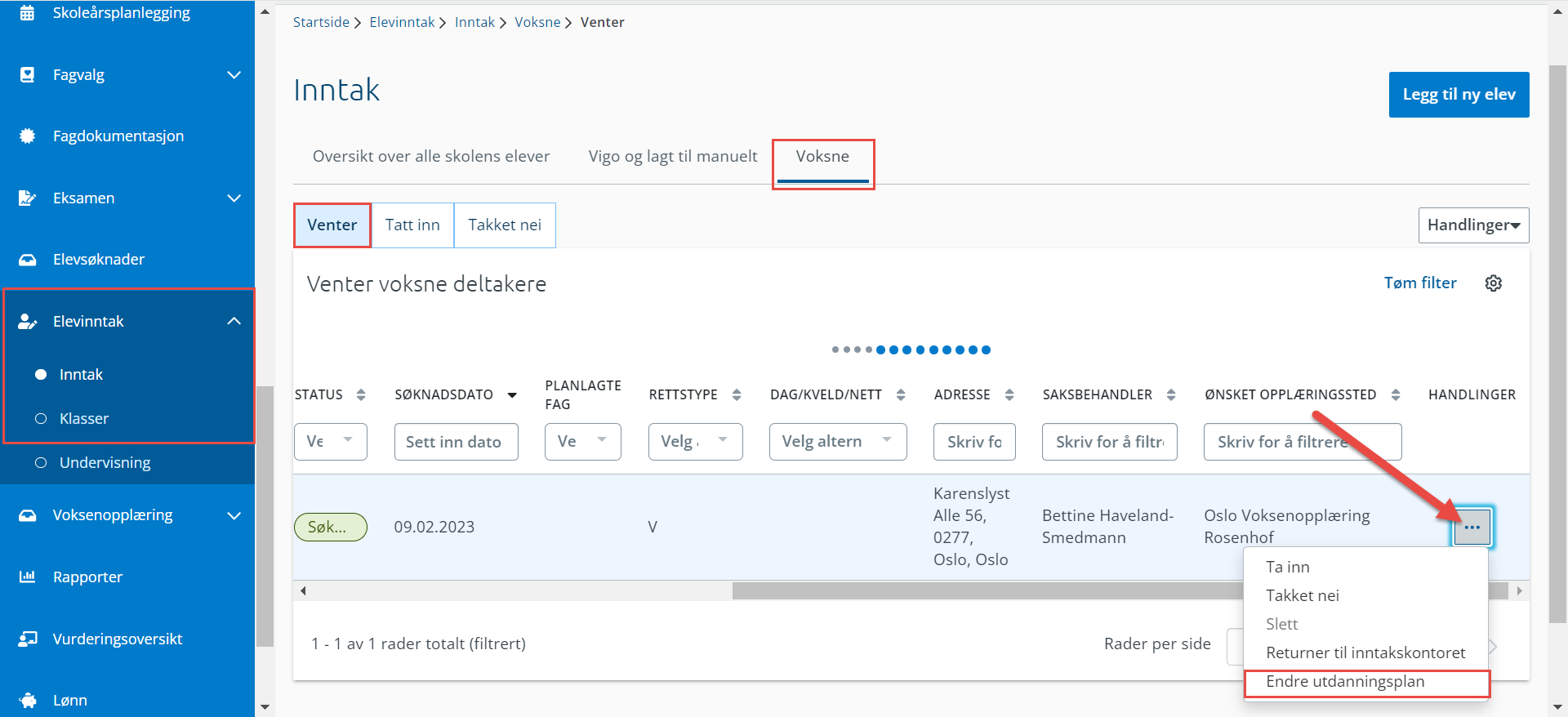
Task: Click the Voksenopplæring sidebar icon
Action: click(x=27, y=515)
